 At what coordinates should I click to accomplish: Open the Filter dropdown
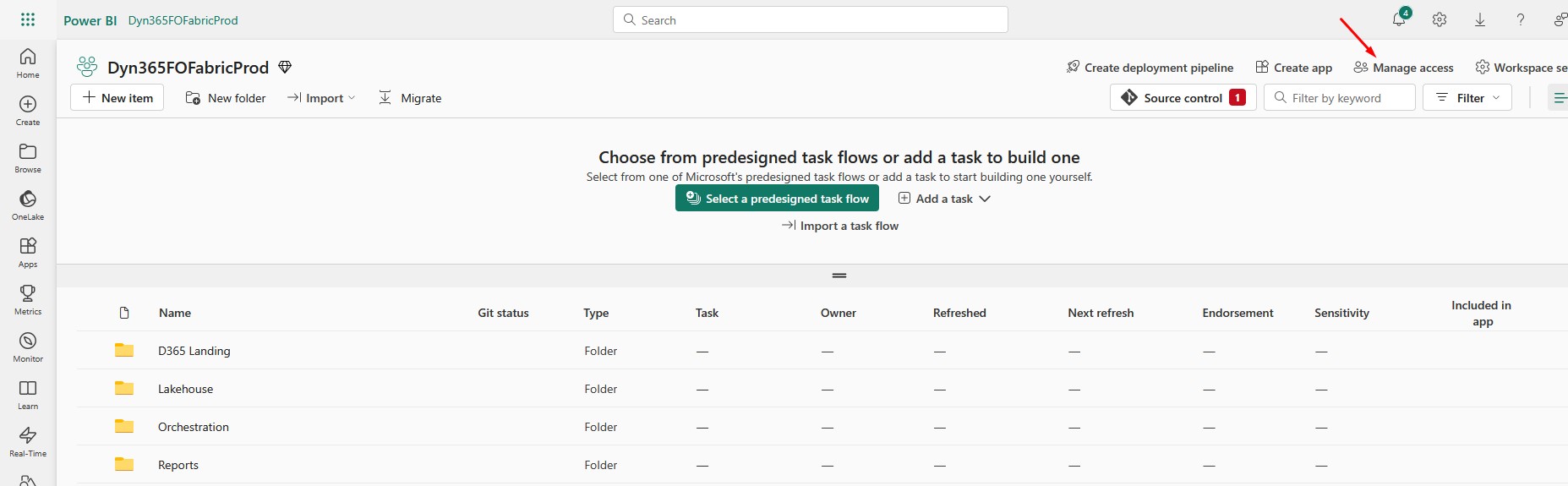tap(1467, 98)
